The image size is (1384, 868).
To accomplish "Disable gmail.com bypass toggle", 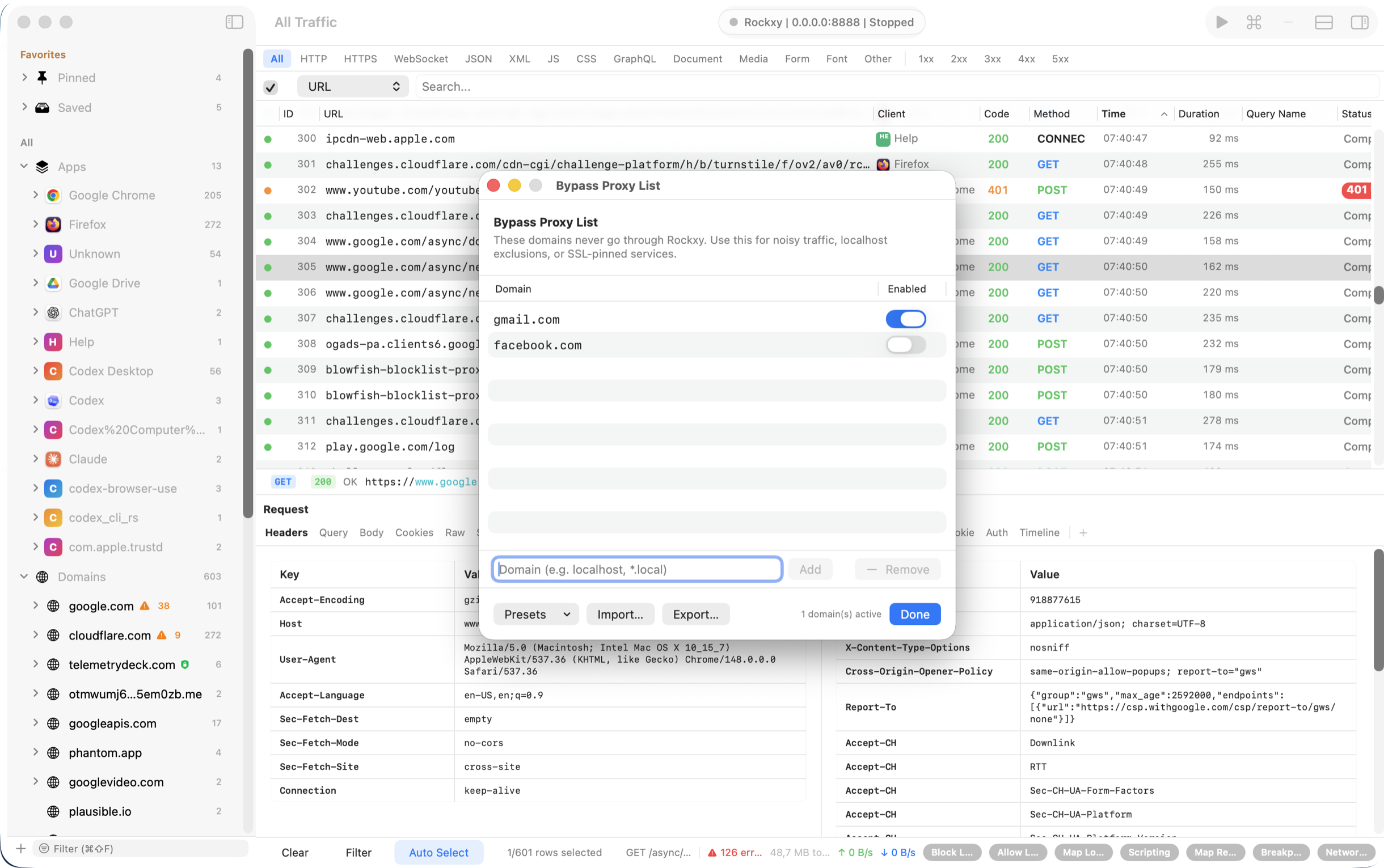I will (x=906, y=319).
